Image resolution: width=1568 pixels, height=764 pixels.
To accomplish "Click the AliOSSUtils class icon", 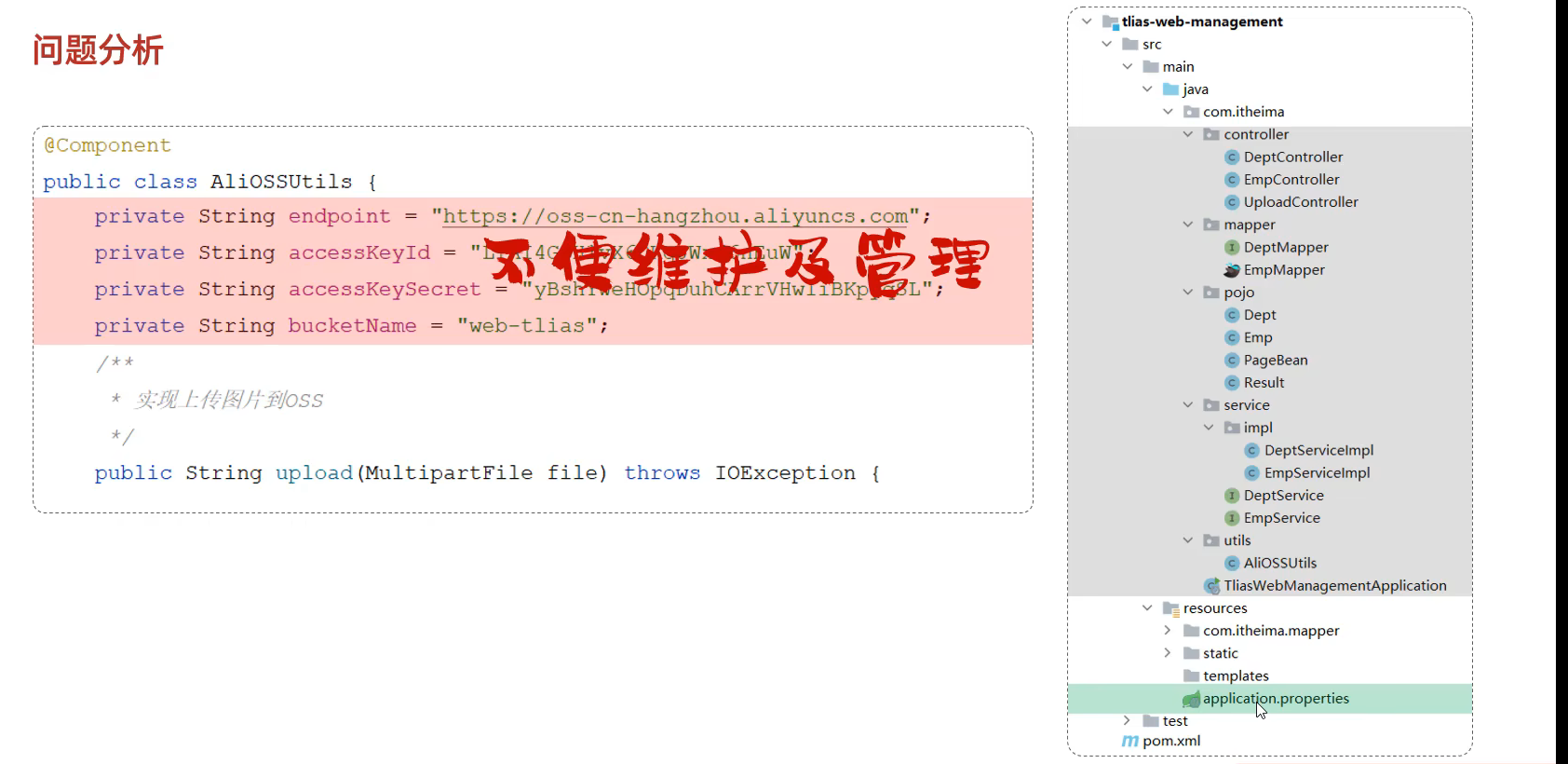I will click(1232, 564).
